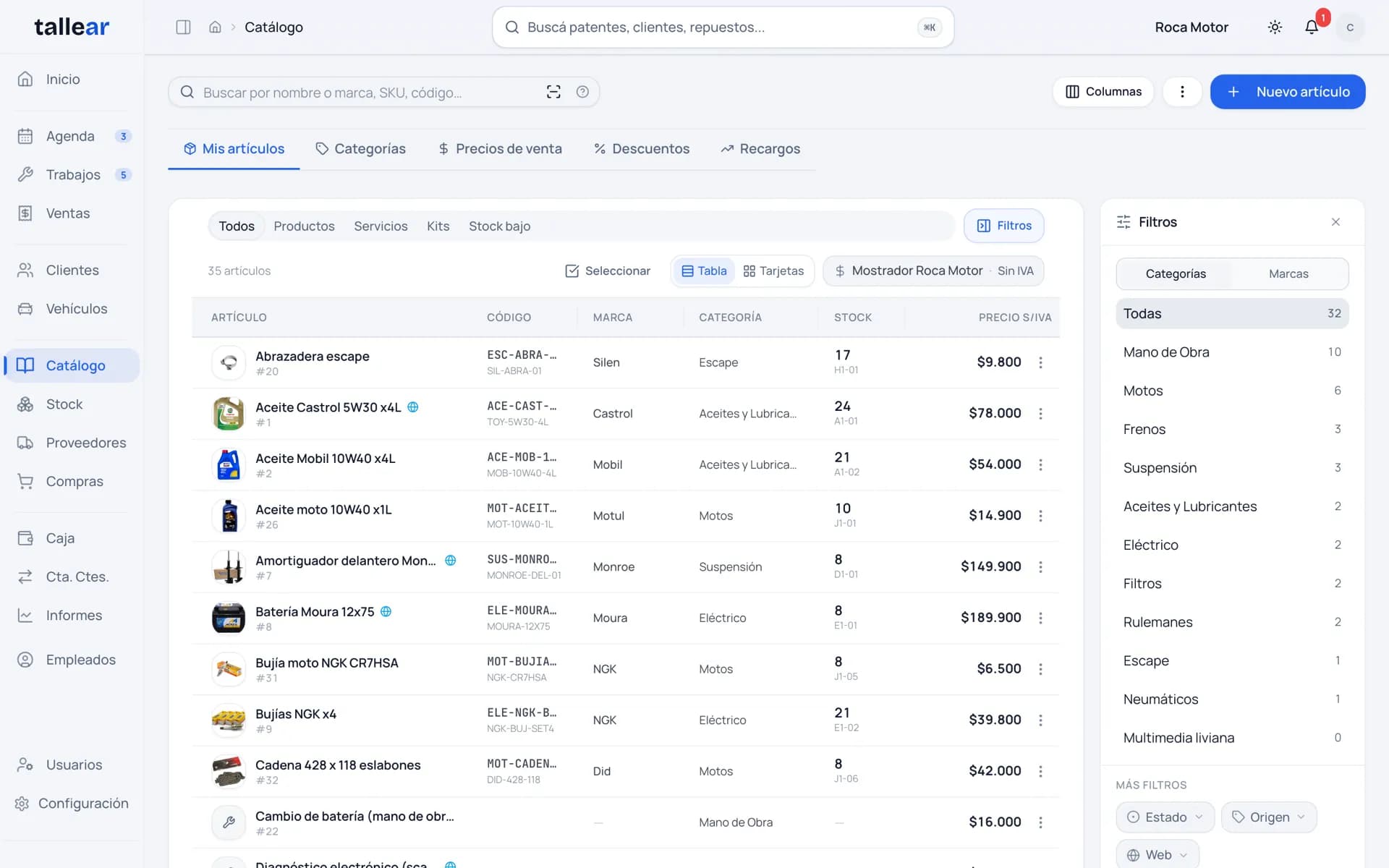Open Roca Motor workshop switcher
Viewport: 1389px width, 868px height.
pos(1192,27)
